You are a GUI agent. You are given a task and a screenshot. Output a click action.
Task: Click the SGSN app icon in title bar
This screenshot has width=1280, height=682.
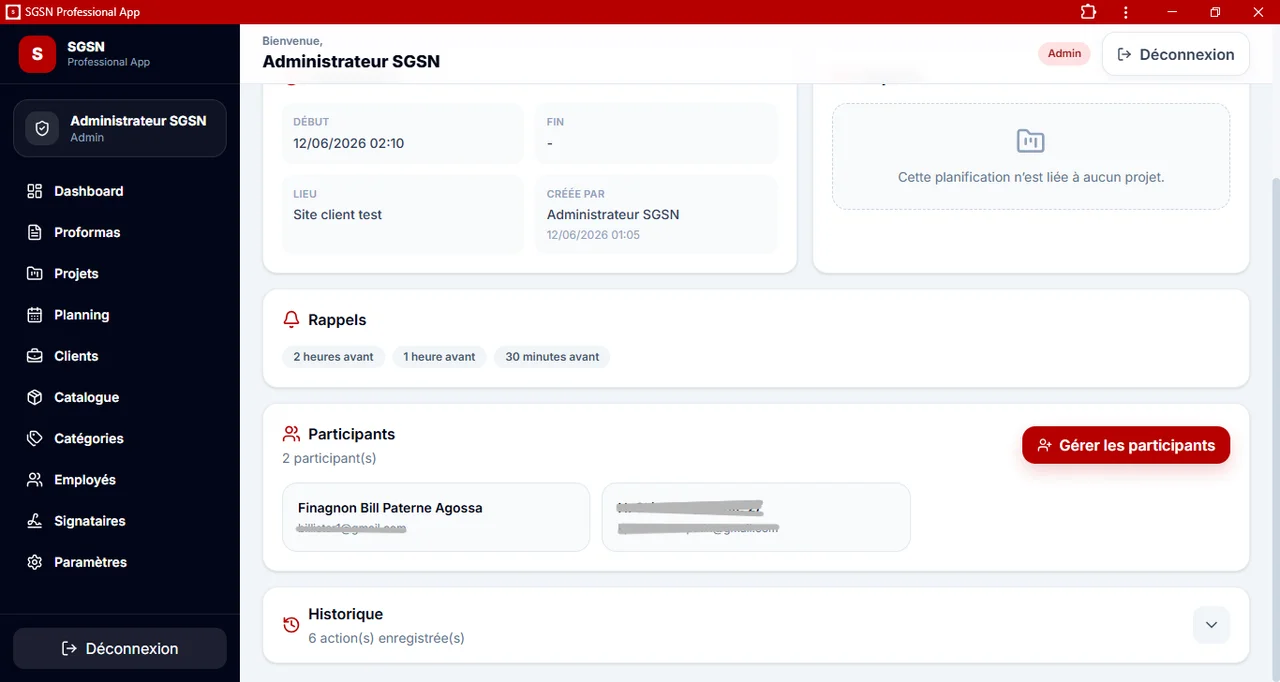tap(13, 12)
